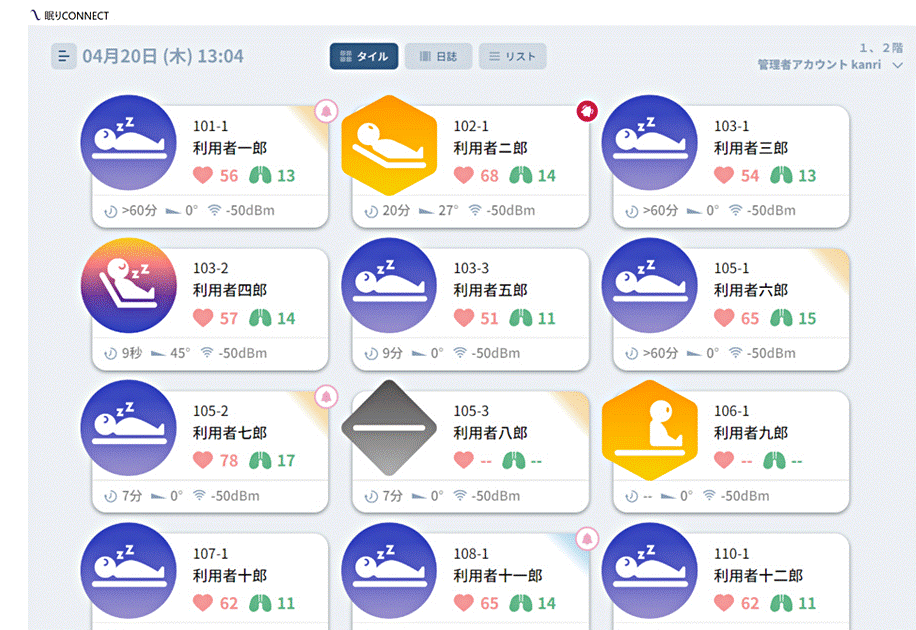This screenshot has height=630, width=916.
Task: Click the 眠りCONNECT logo
Action: pos(70,16)
